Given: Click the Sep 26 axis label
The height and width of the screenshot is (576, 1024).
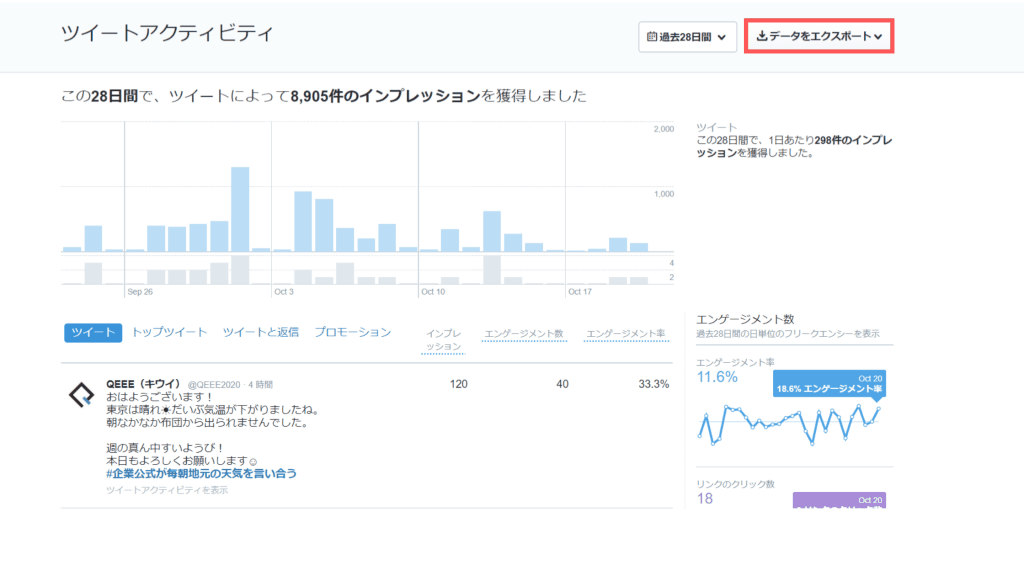Looking at the screenshot, I should tap(140, 292).
